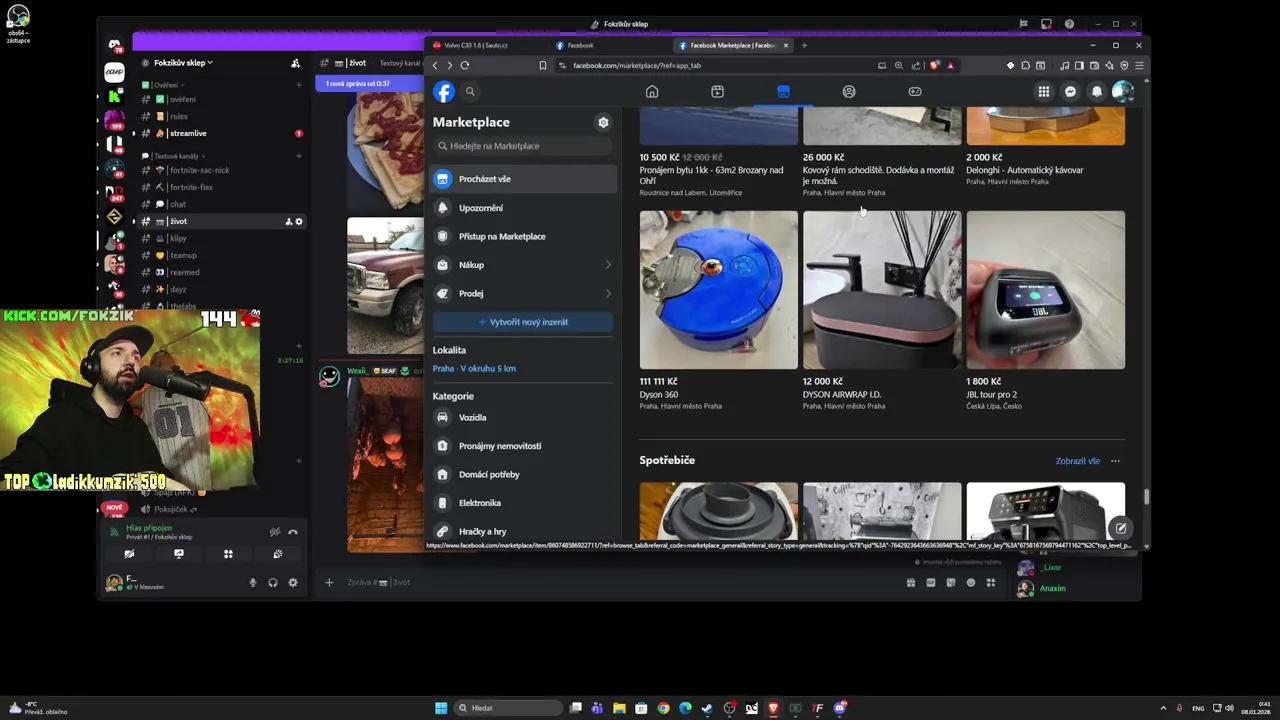Open a new browser tab

pos(804,45)
